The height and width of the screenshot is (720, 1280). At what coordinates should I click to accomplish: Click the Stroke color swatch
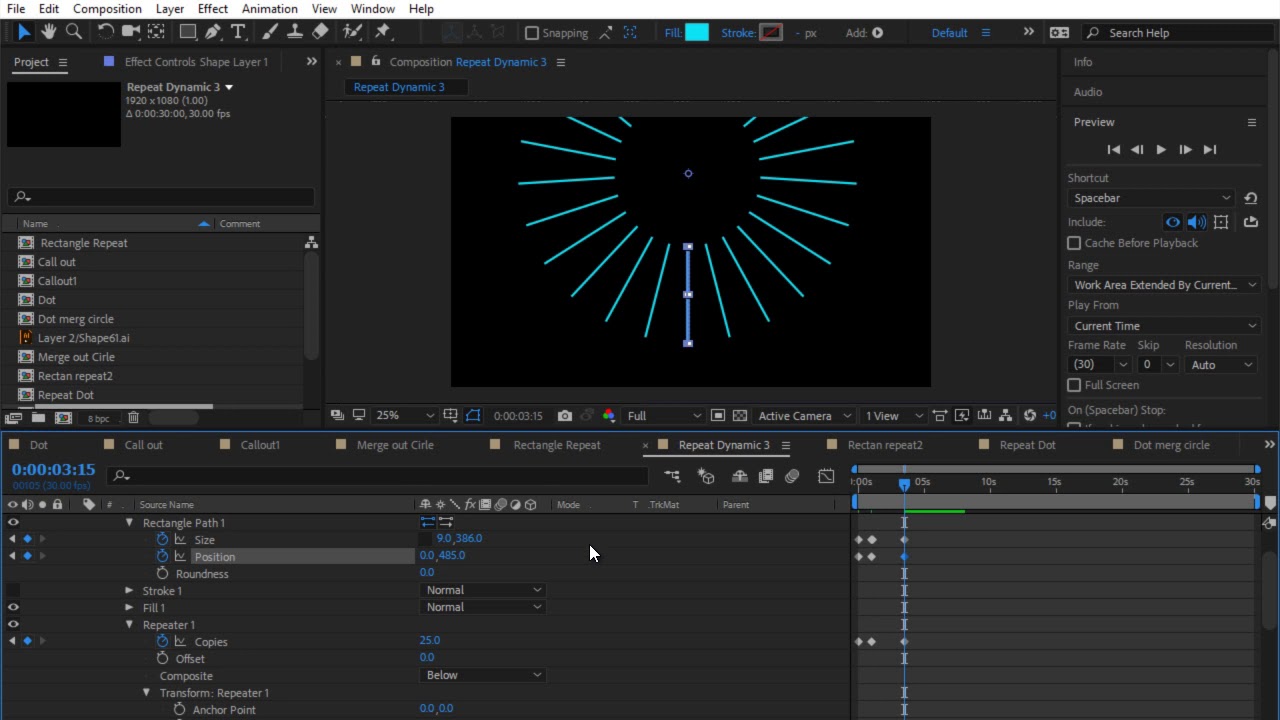[x=770, y=33]
